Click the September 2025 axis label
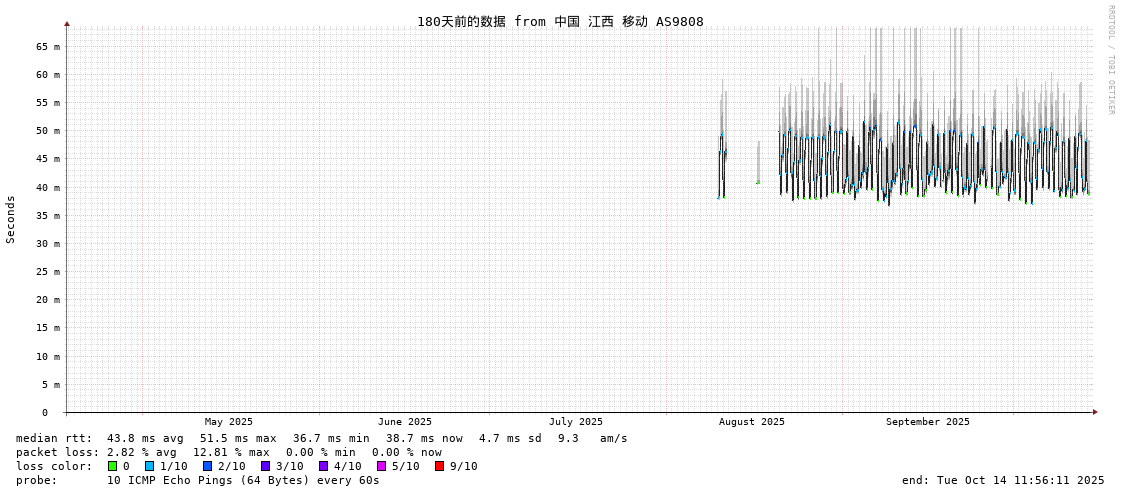 927,422
